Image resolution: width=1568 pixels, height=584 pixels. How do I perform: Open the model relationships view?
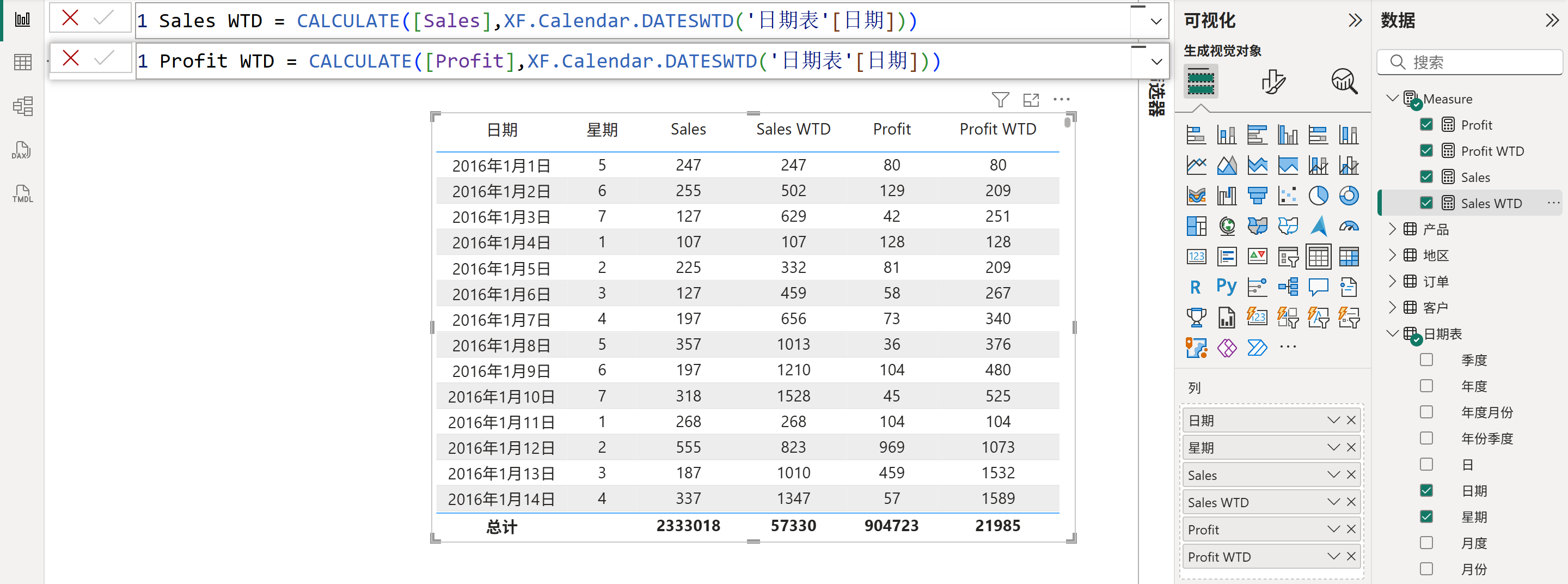pyautogui.click(x=22, y=107)
